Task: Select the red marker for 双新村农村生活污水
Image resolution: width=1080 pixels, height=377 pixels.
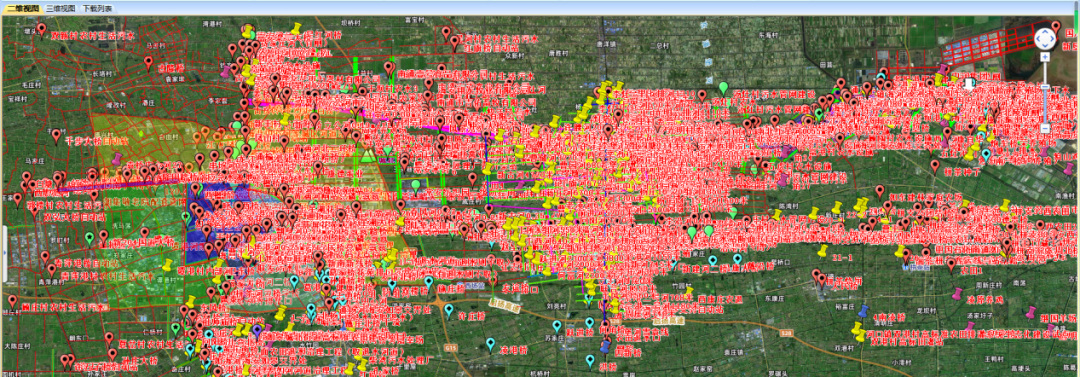Action: click(41, 30)
